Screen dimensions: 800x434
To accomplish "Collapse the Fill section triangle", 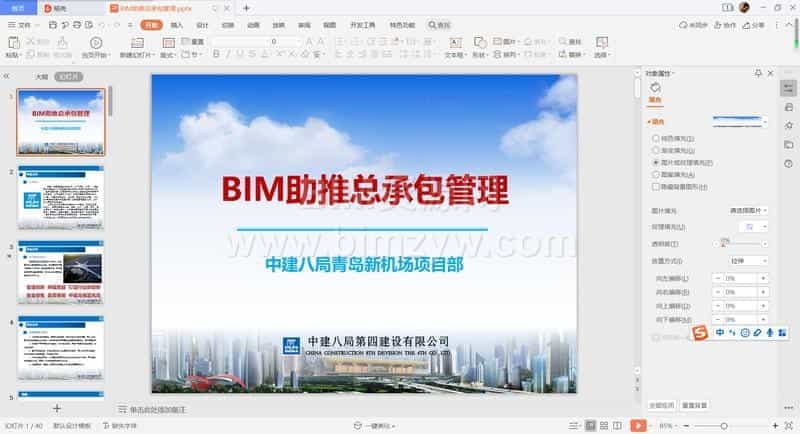I will click(648, 122).
